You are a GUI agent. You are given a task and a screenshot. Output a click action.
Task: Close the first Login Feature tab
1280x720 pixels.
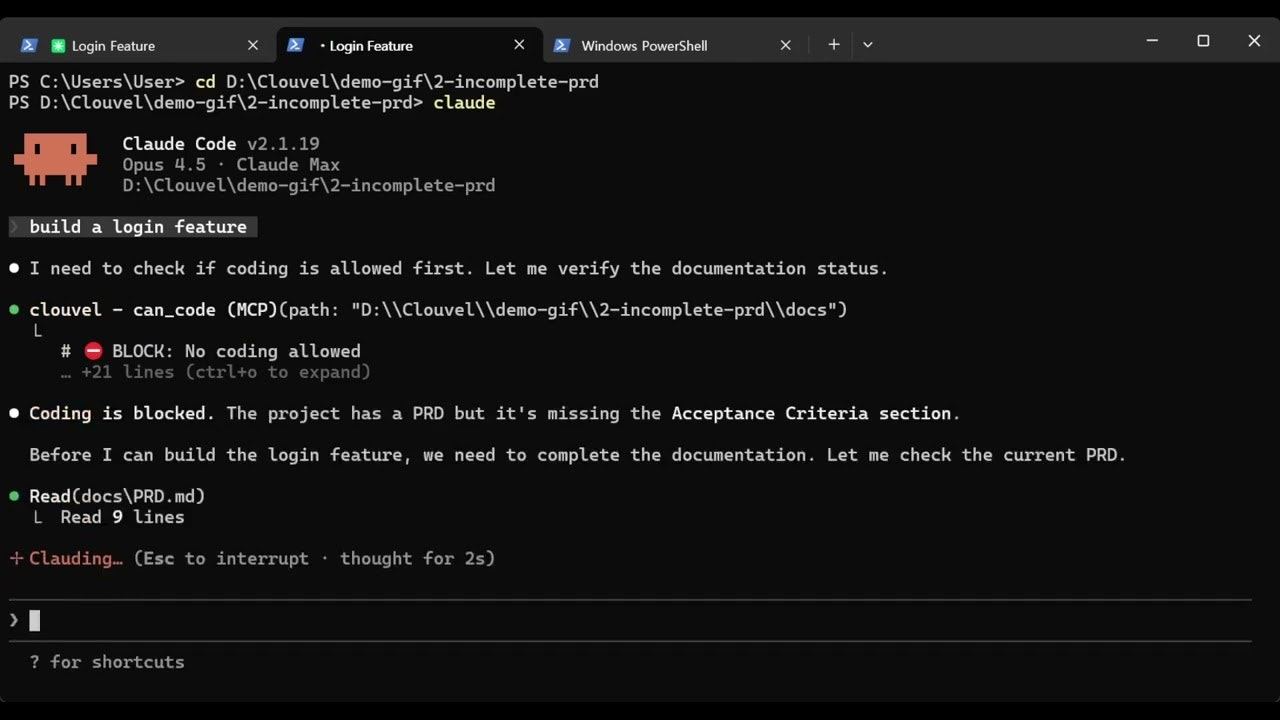(253, 45)
